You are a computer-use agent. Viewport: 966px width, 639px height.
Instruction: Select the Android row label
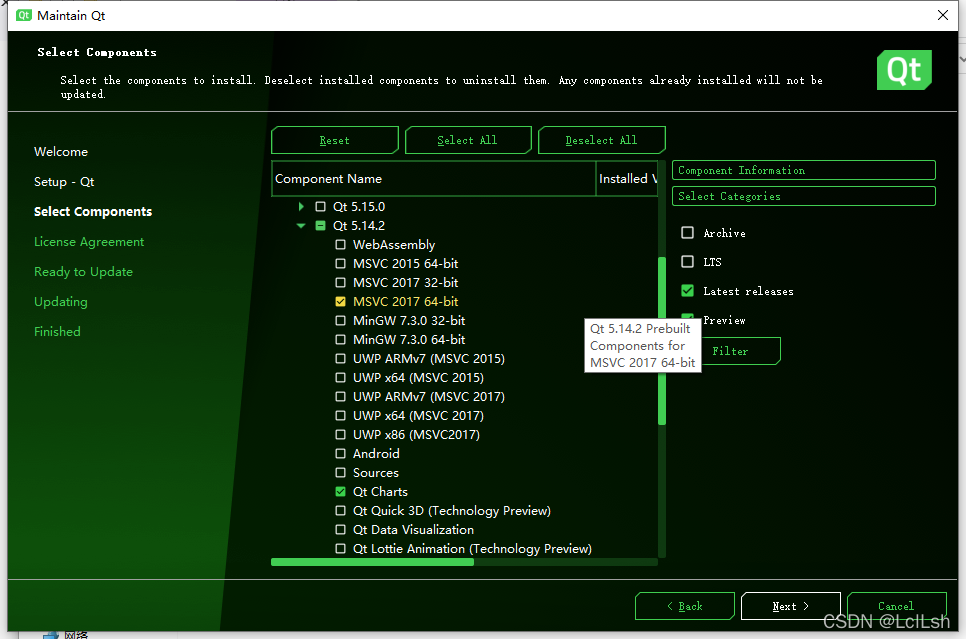(376, 454)
